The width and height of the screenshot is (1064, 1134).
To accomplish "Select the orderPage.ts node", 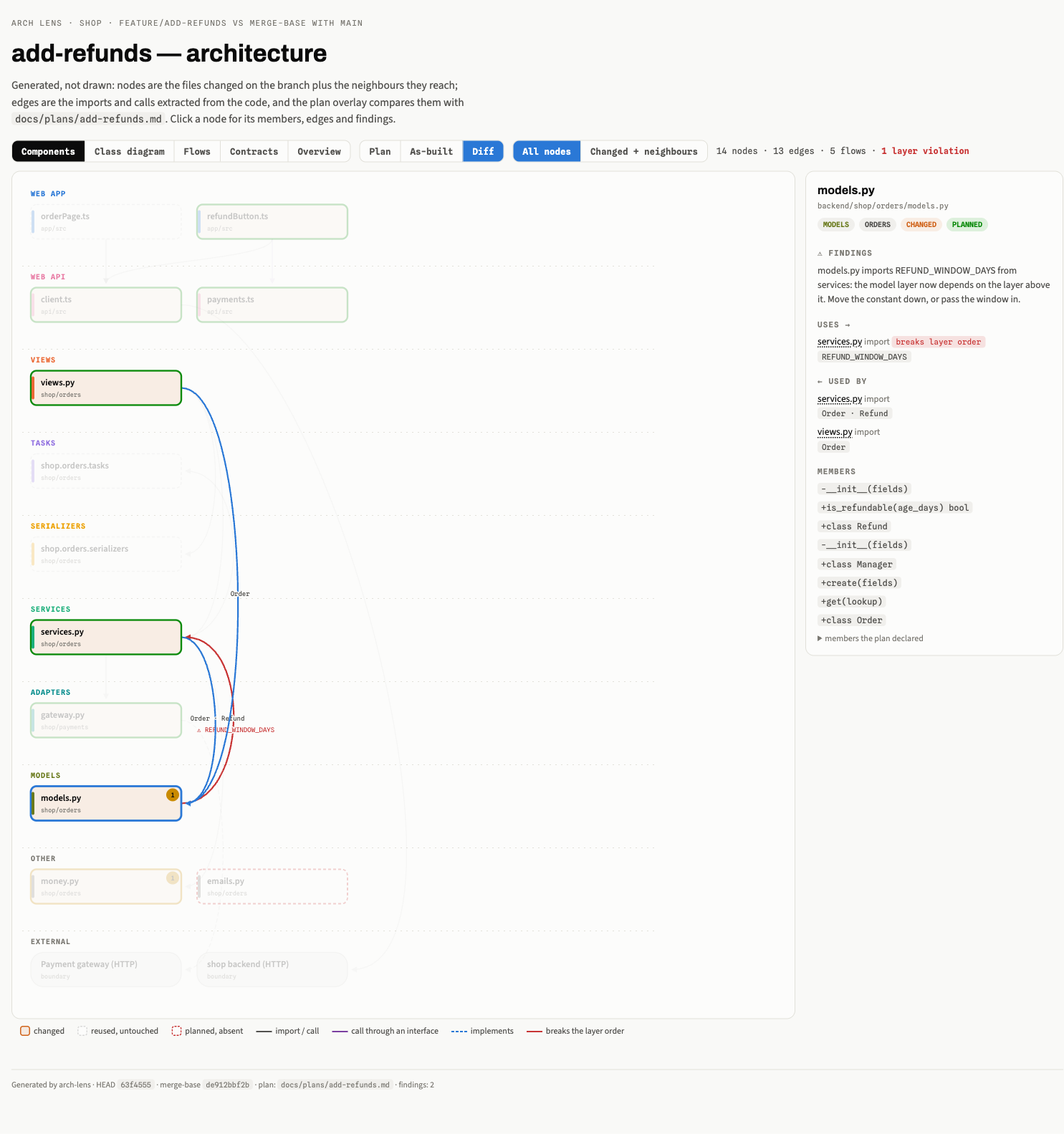I will 106,221.
